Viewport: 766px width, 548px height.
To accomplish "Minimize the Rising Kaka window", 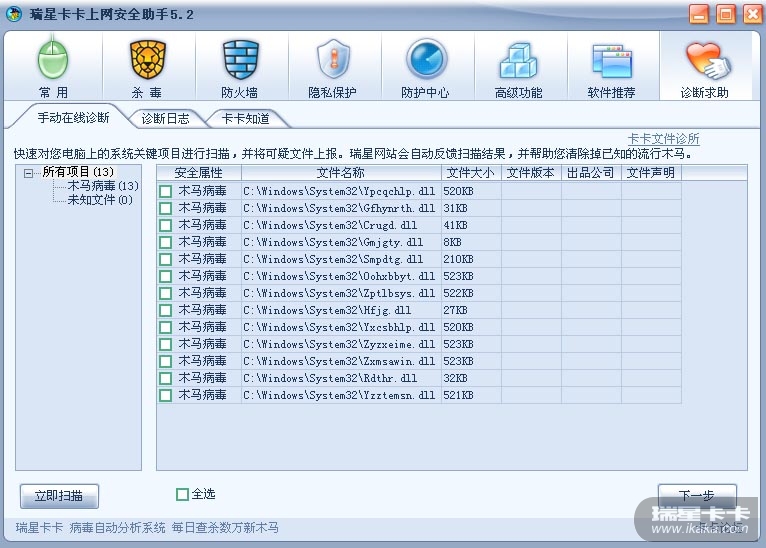I will coord(699,14).
